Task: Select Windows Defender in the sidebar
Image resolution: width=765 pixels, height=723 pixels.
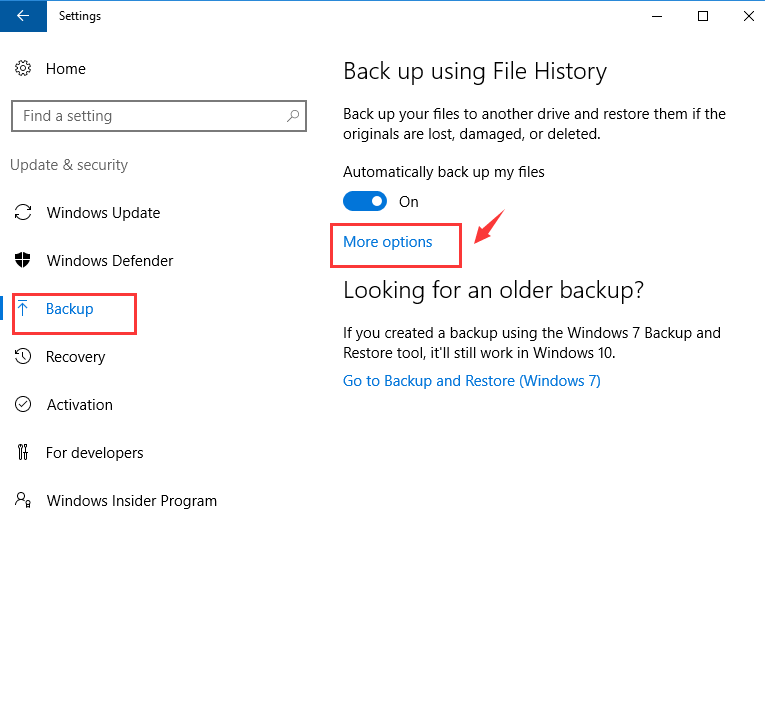Action: tap(110, 261)
